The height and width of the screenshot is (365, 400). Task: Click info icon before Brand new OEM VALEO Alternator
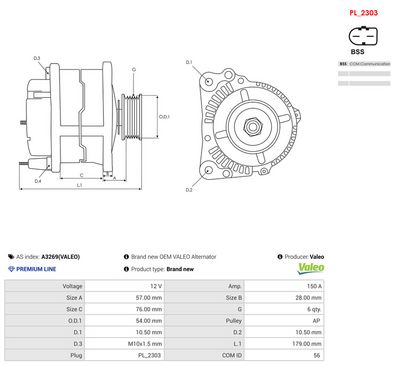pyautogui.click(x=126, y=257)
